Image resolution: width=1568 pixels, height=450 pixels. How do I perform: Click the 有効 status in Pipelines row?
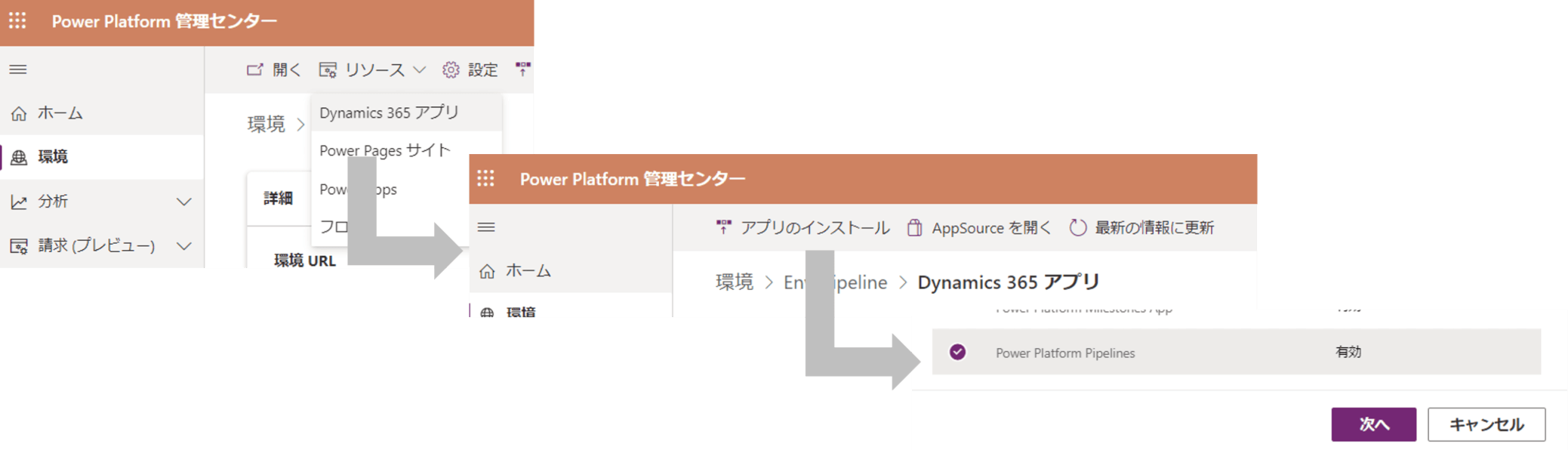coord(1348,352)
